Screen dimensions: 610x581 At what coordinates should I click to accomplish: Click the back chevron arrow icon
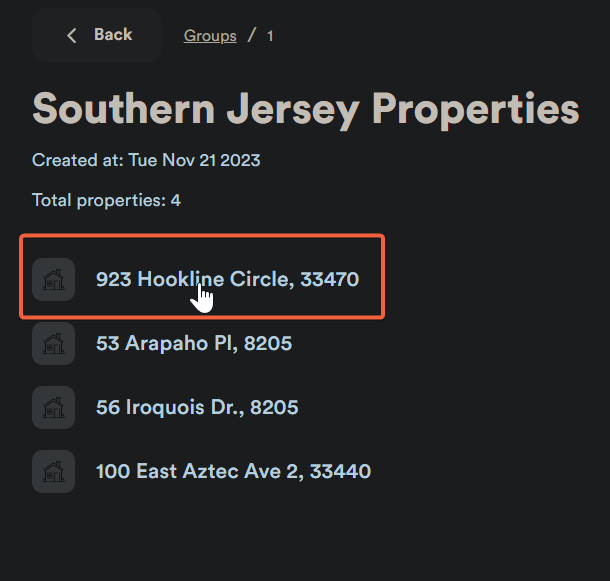(x=71, y=36)
